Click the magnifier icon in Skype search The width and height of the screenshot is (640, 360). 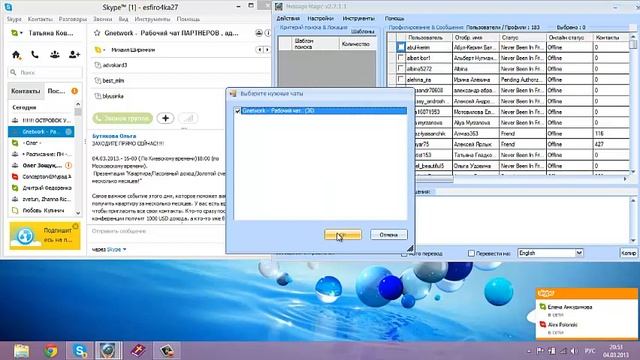[x=13, y=72]
